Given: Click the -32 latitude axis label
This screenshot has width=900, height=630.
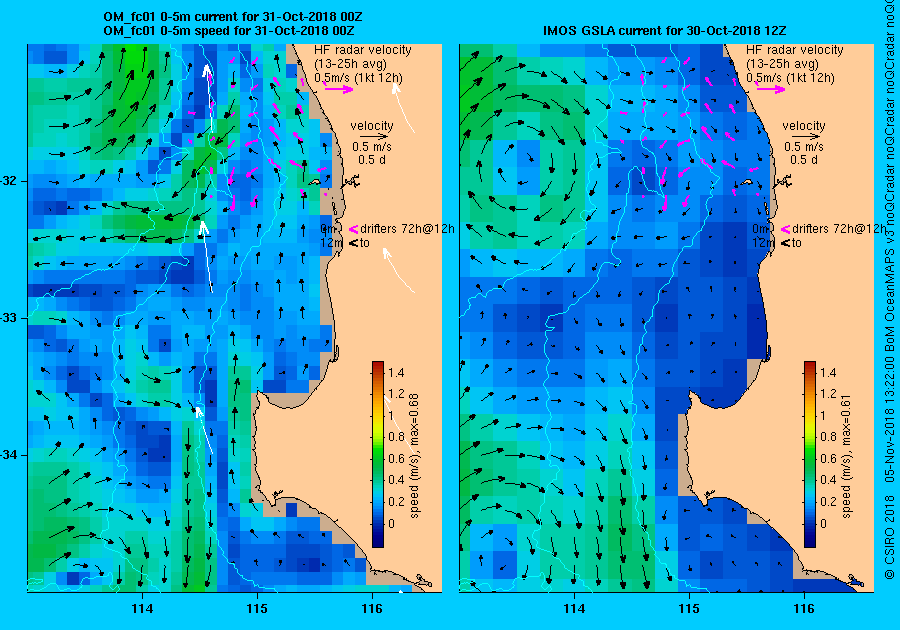Looking at the screenshot, I should [x=10, y=181].
